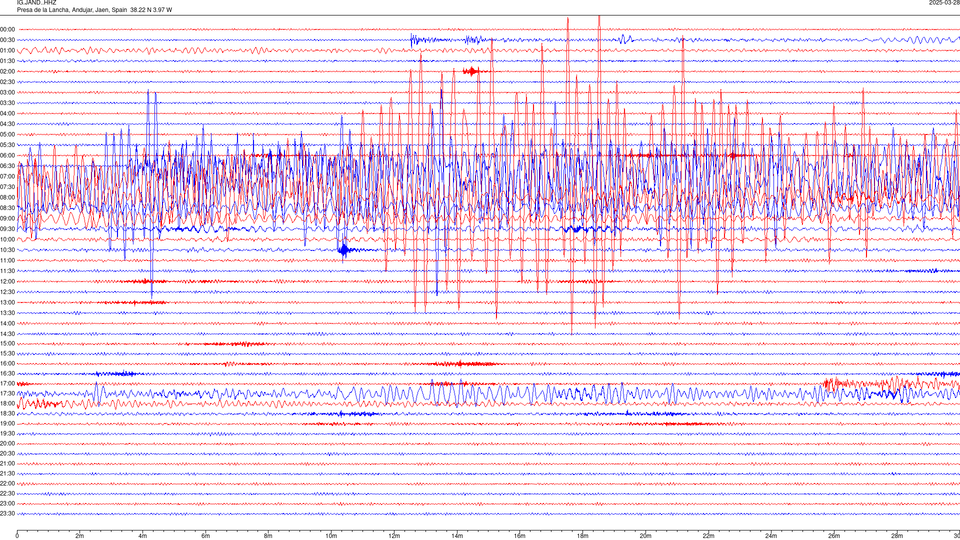Select the '16m' axis tick label
The image size is (960, 540).
(520, 536)
